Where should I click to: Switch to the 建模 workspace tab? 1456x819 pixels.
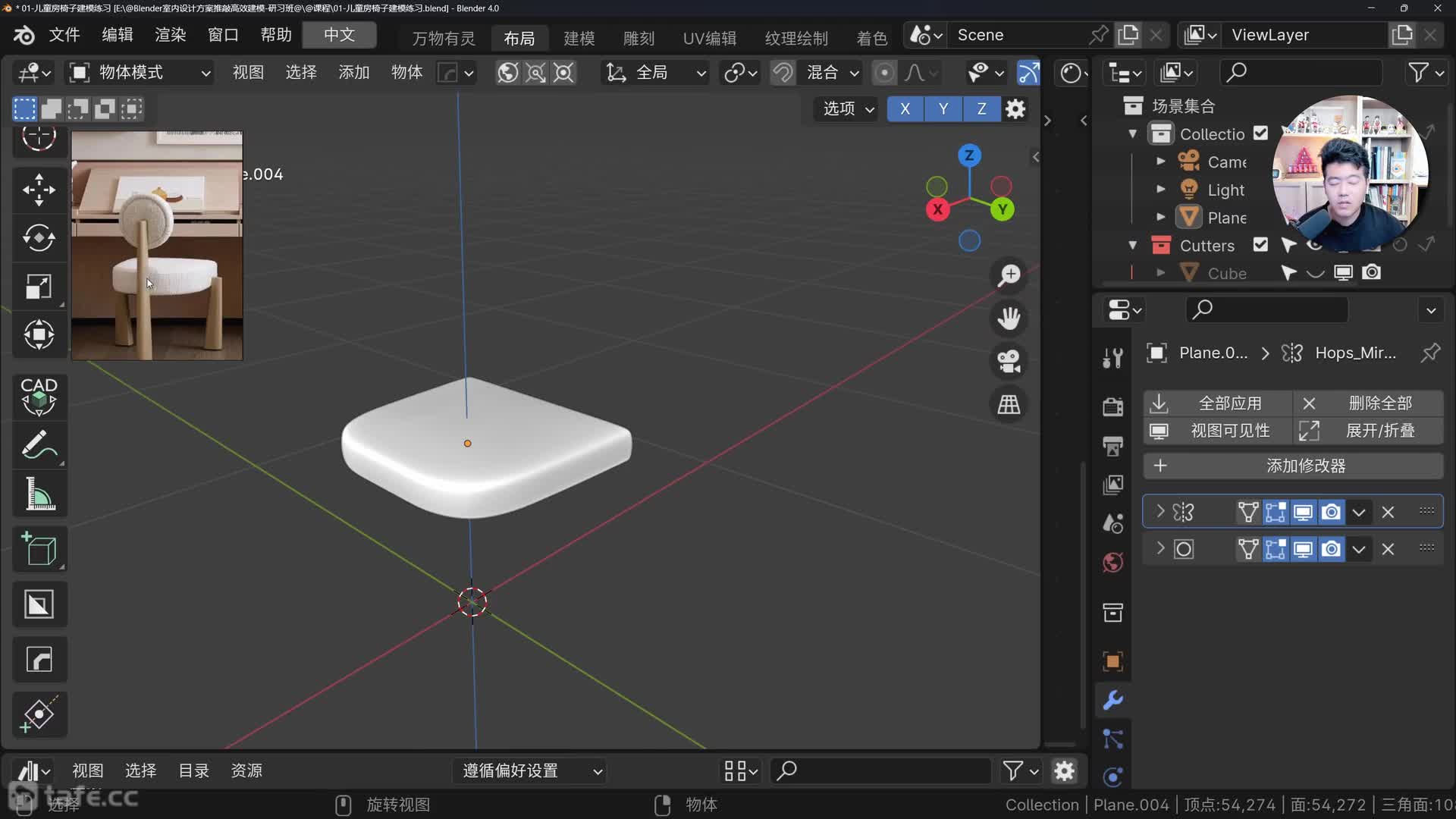click(579, 38)
